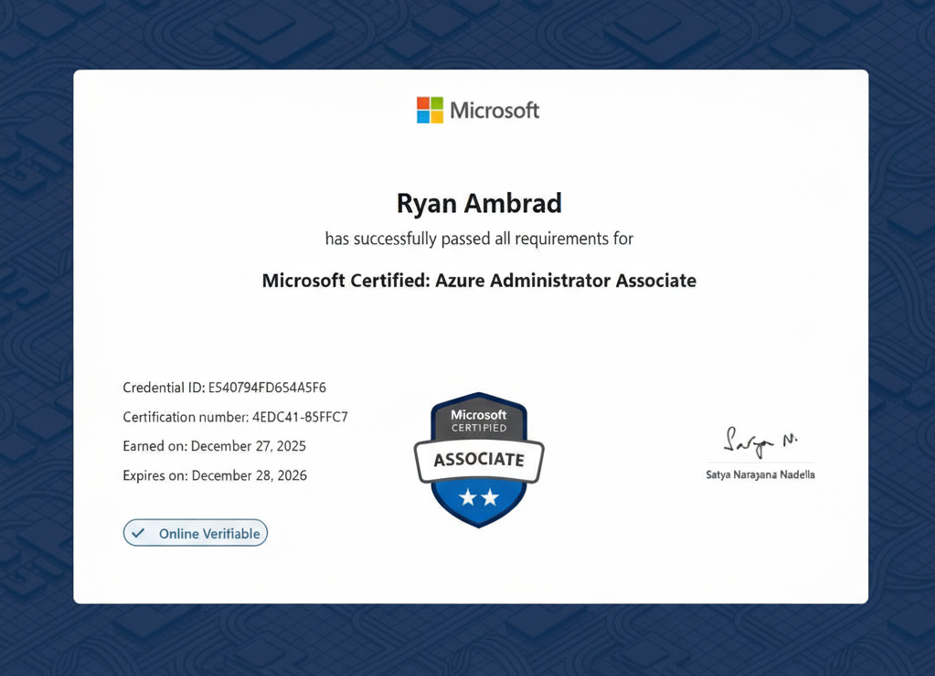
Task: Click the signer name Satya Narayana Nadella
Action: [x=760, y=474]
